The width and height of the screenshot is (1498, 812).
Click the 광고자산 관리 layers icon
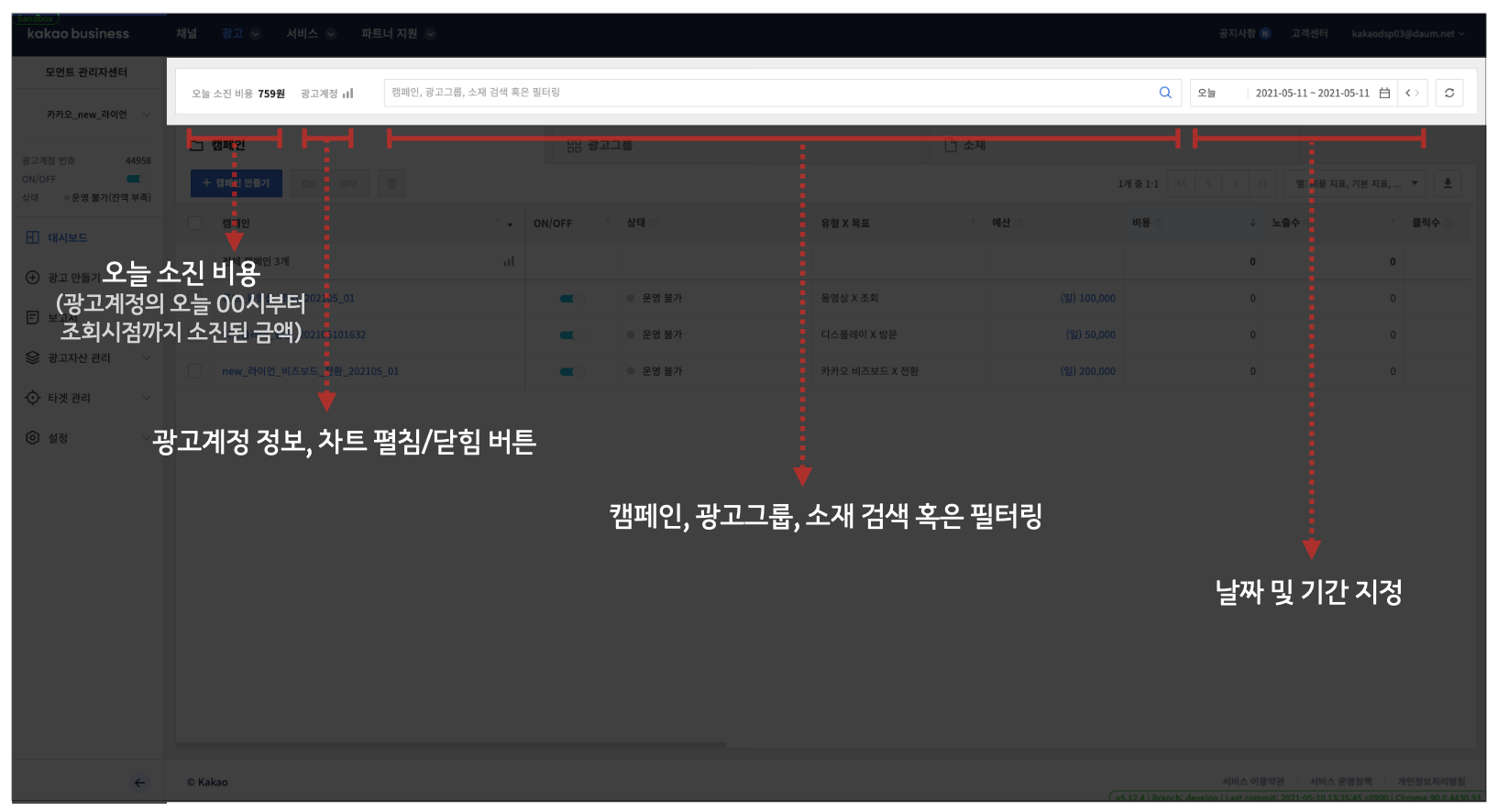click(32, 357)
